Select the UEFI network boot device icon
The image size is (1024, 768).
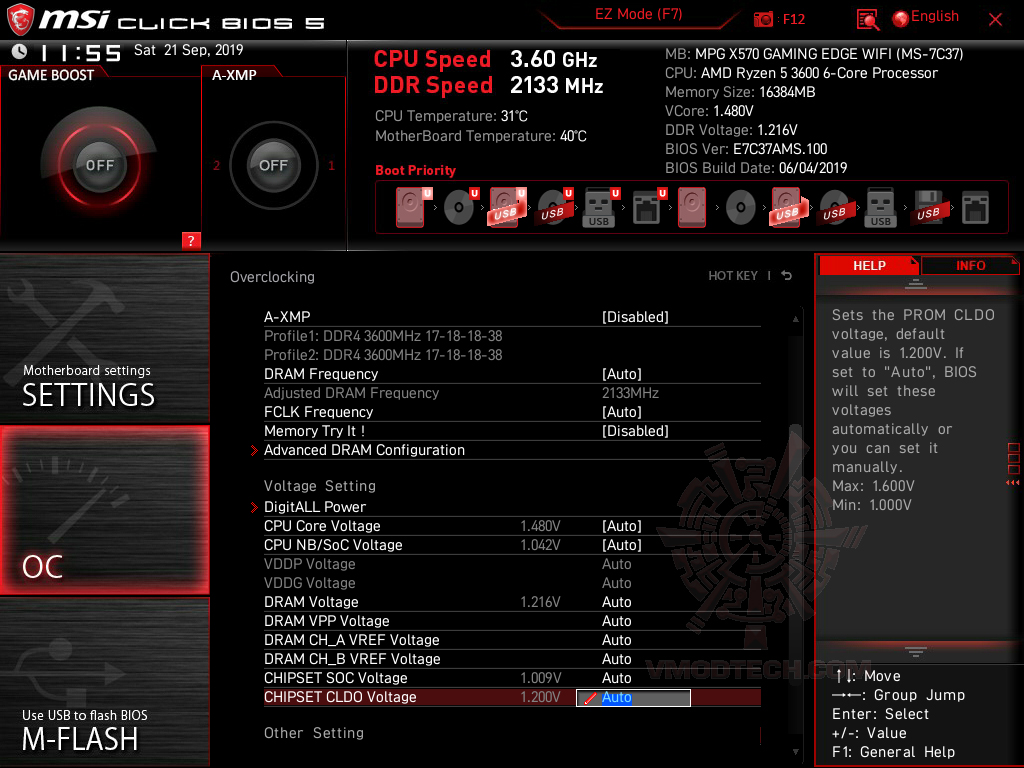point(649,207)
